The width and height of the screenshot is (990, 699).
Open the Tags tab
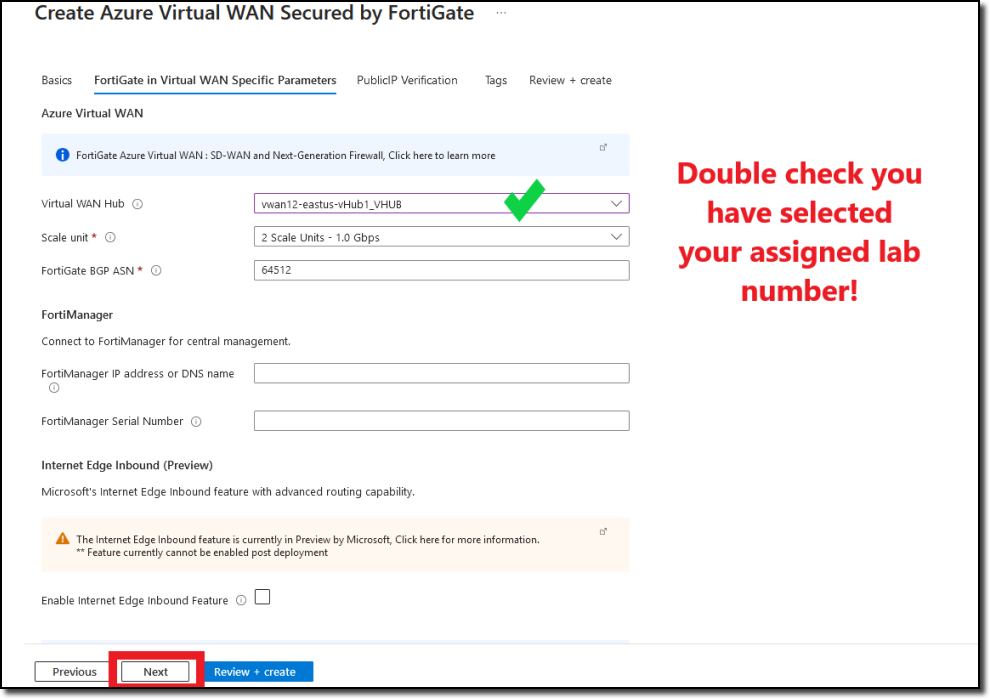(x=496, y=80)
